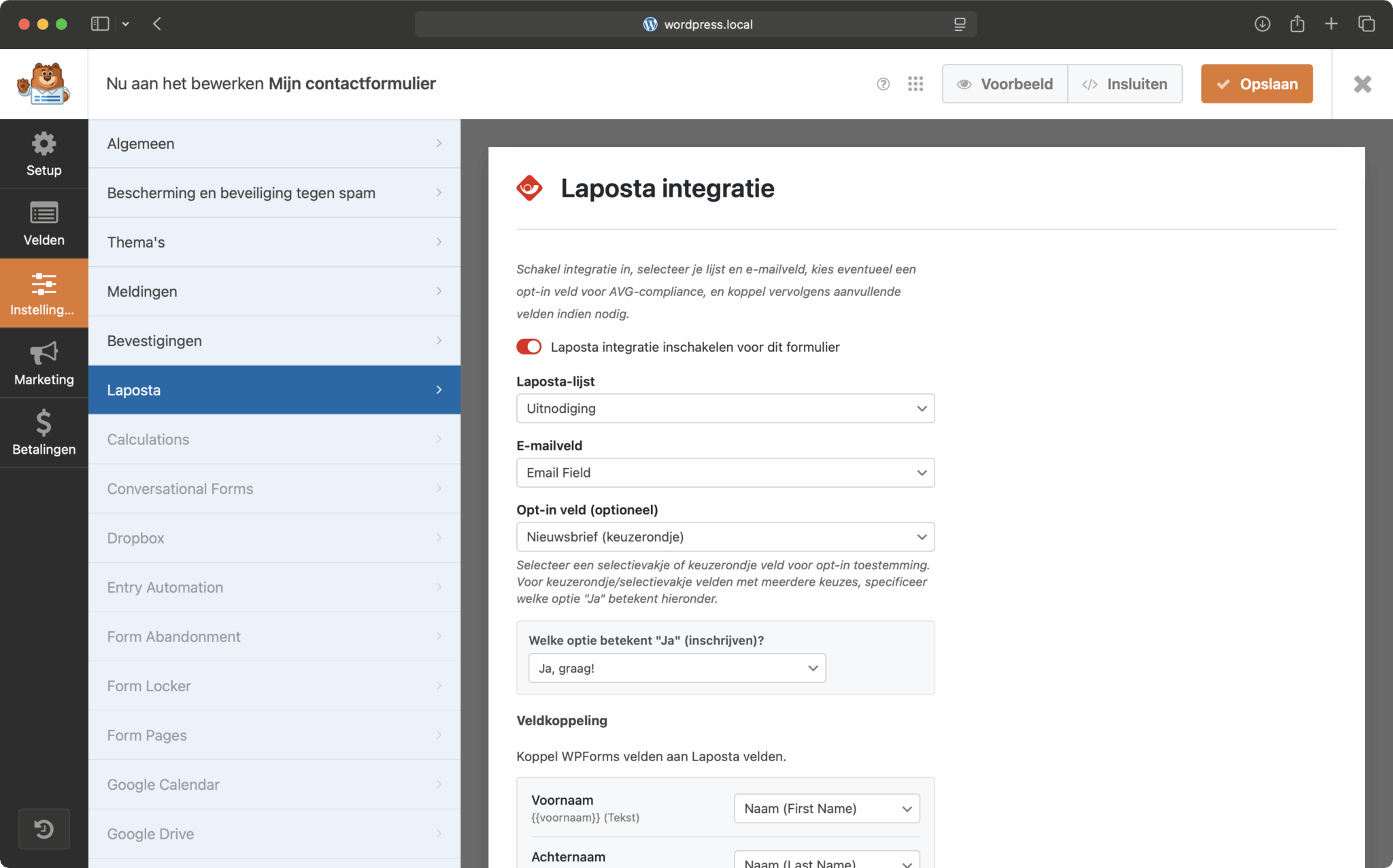The height and width of the screenshot is (868, 1393).
Task: Click the revision history icon
Action: pyautogui.click(x=44, y=829)
